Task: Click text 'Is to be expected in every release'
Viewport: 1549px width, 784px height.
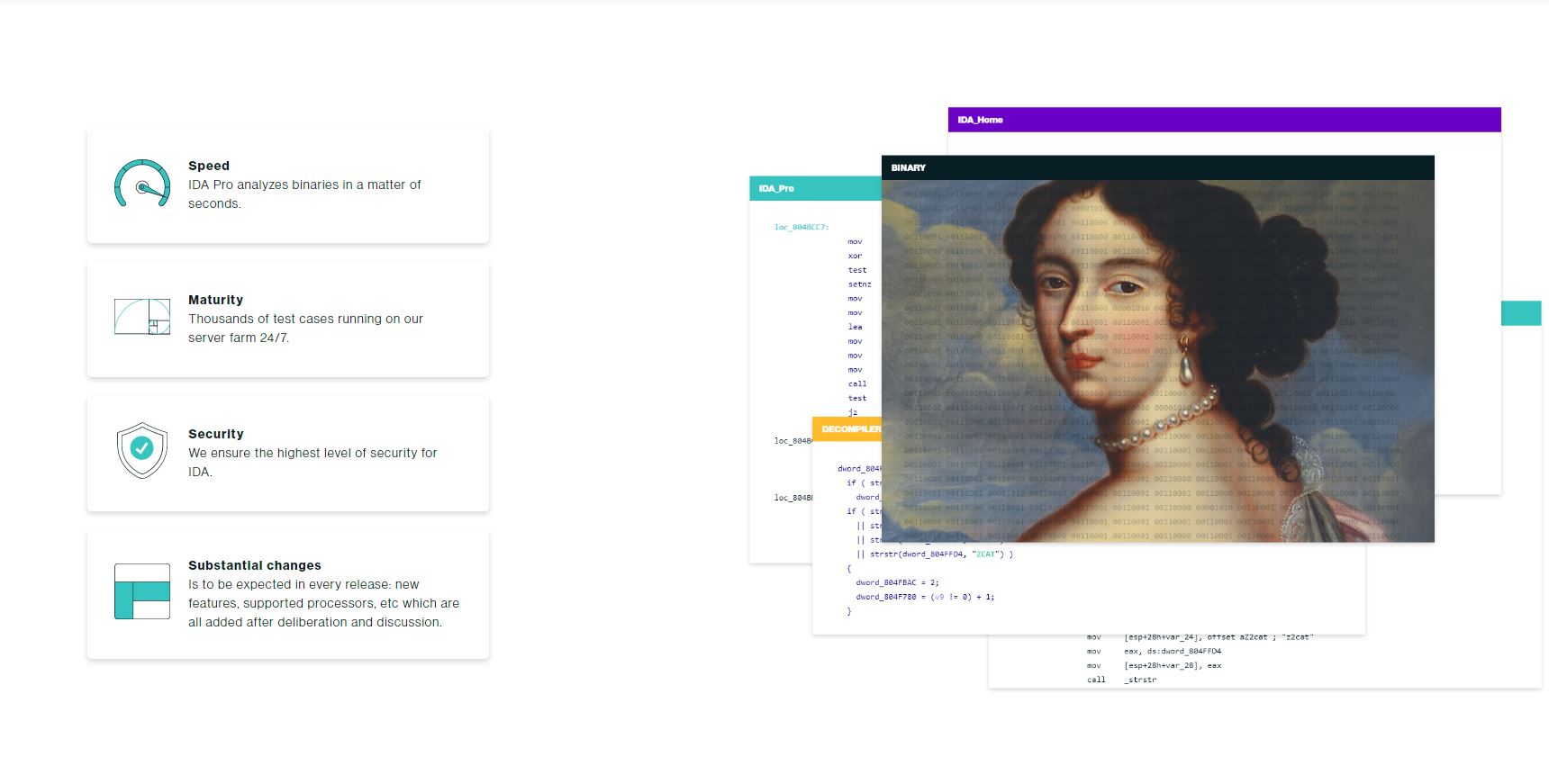Action: 289,584
